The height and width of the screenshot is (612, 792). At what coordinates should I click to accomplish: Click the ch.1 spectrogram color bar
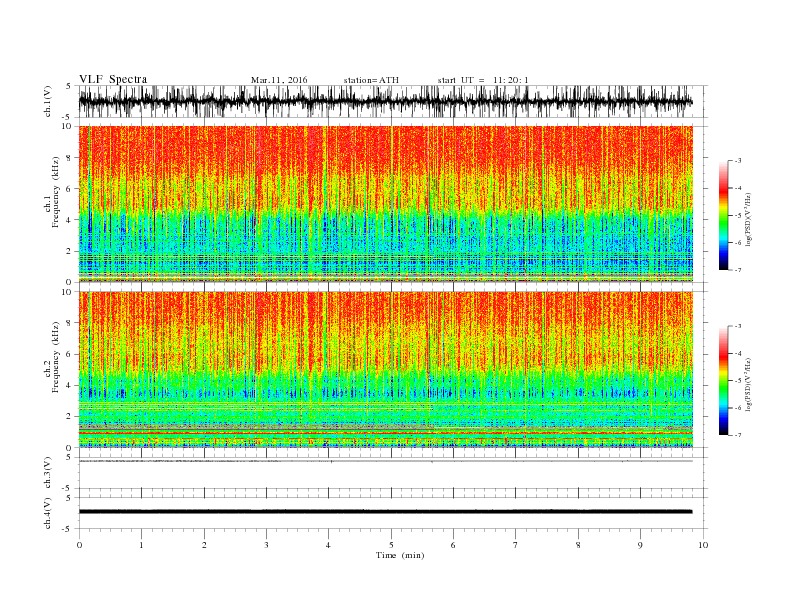tap(723, 215)
